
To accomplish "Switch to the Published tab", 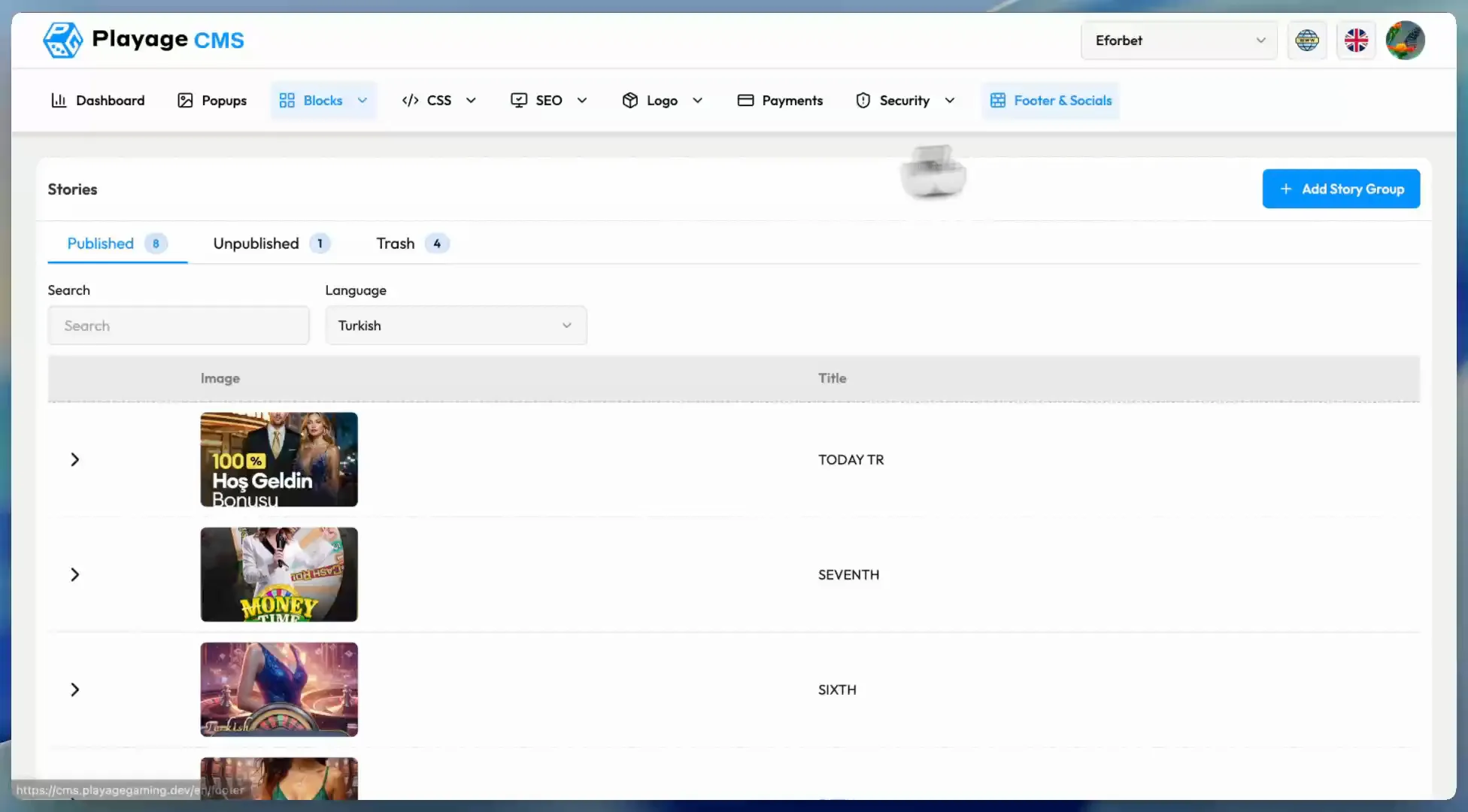I will [117, 244].
